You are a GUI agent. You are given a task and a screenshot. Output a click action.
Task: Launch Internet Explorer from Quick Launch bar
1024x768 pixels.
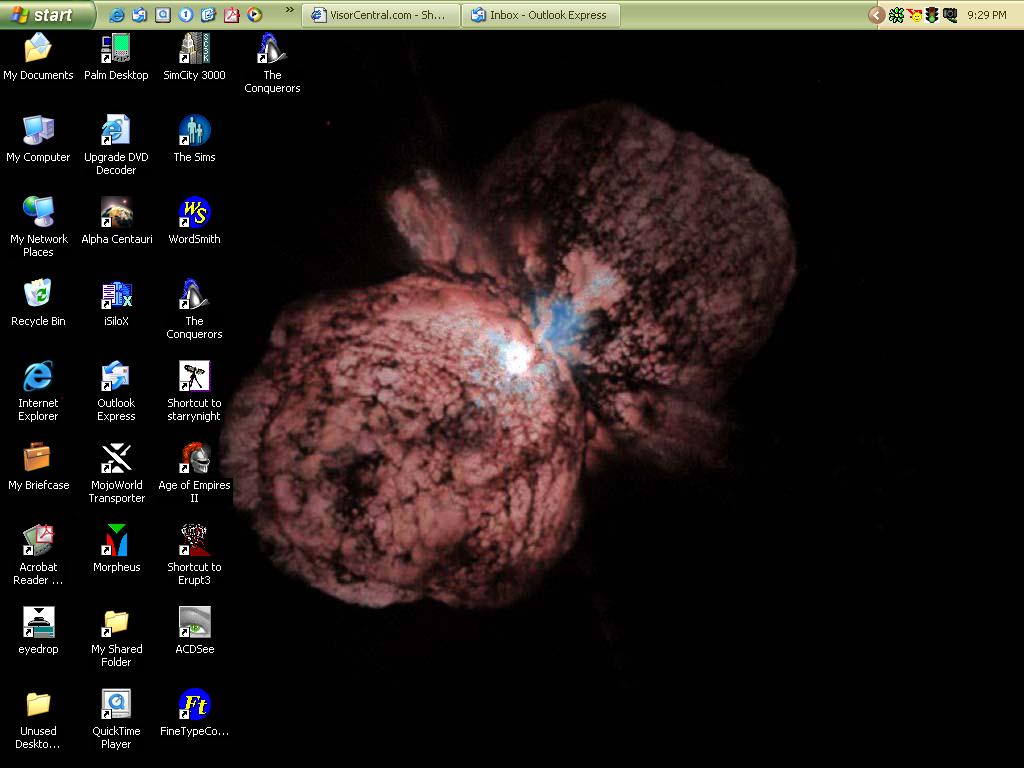[x=117, y=15]
